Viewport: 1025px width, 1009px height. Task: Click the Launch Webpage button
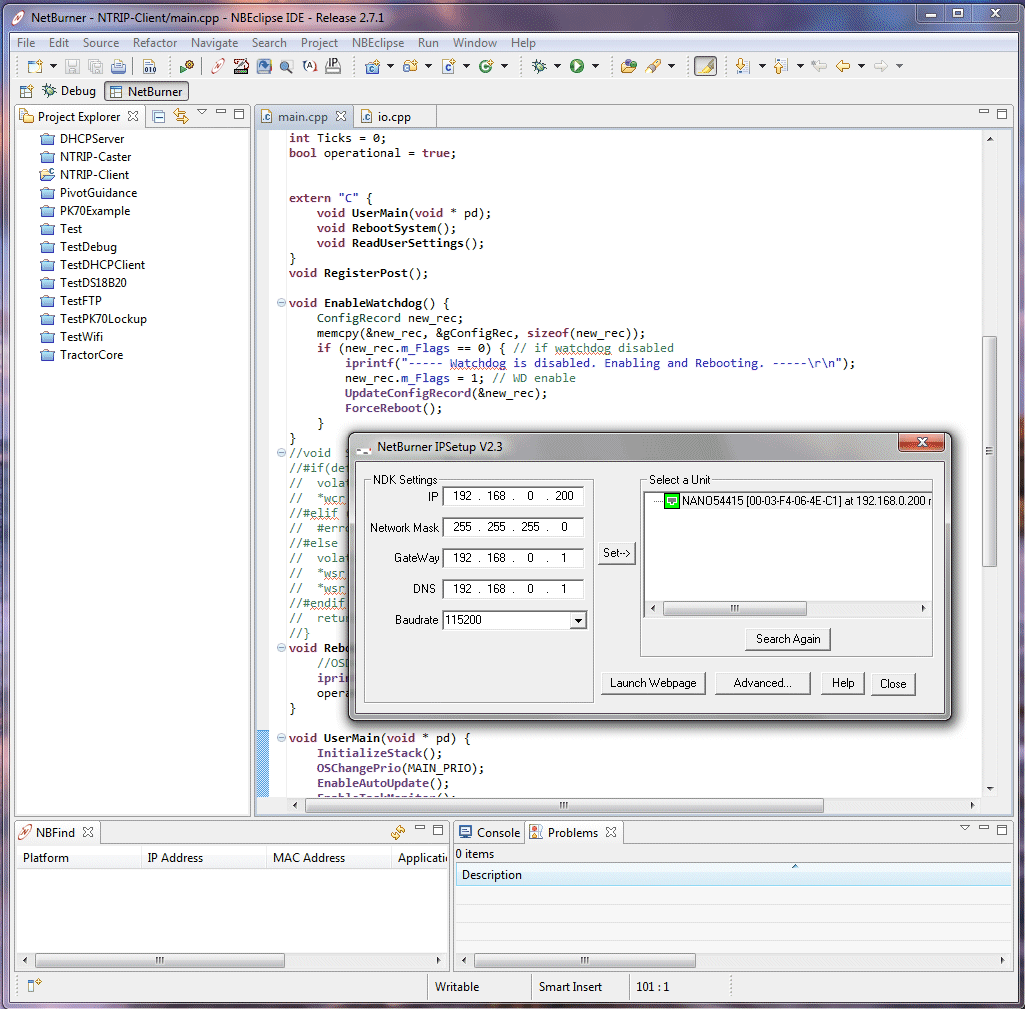tap(653, 684)
